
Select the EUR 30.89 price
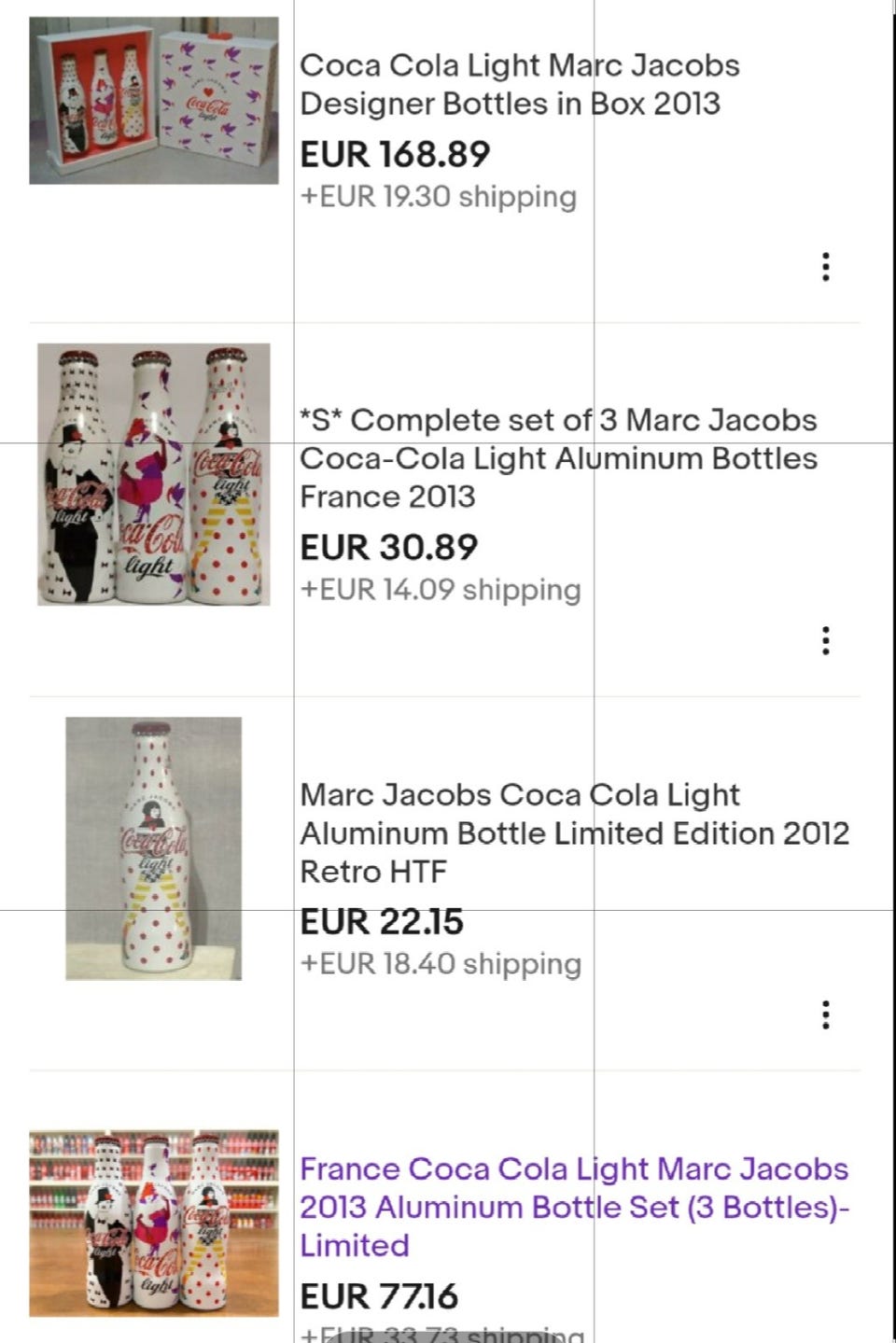tap(388, 548)
